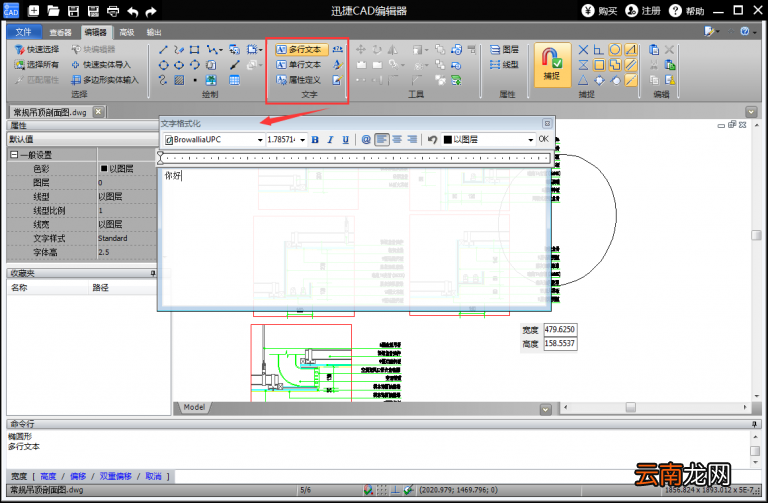This screenshot has width=768, height=503.
Task: Undo the last action in title bar
Action: point(133,11)
